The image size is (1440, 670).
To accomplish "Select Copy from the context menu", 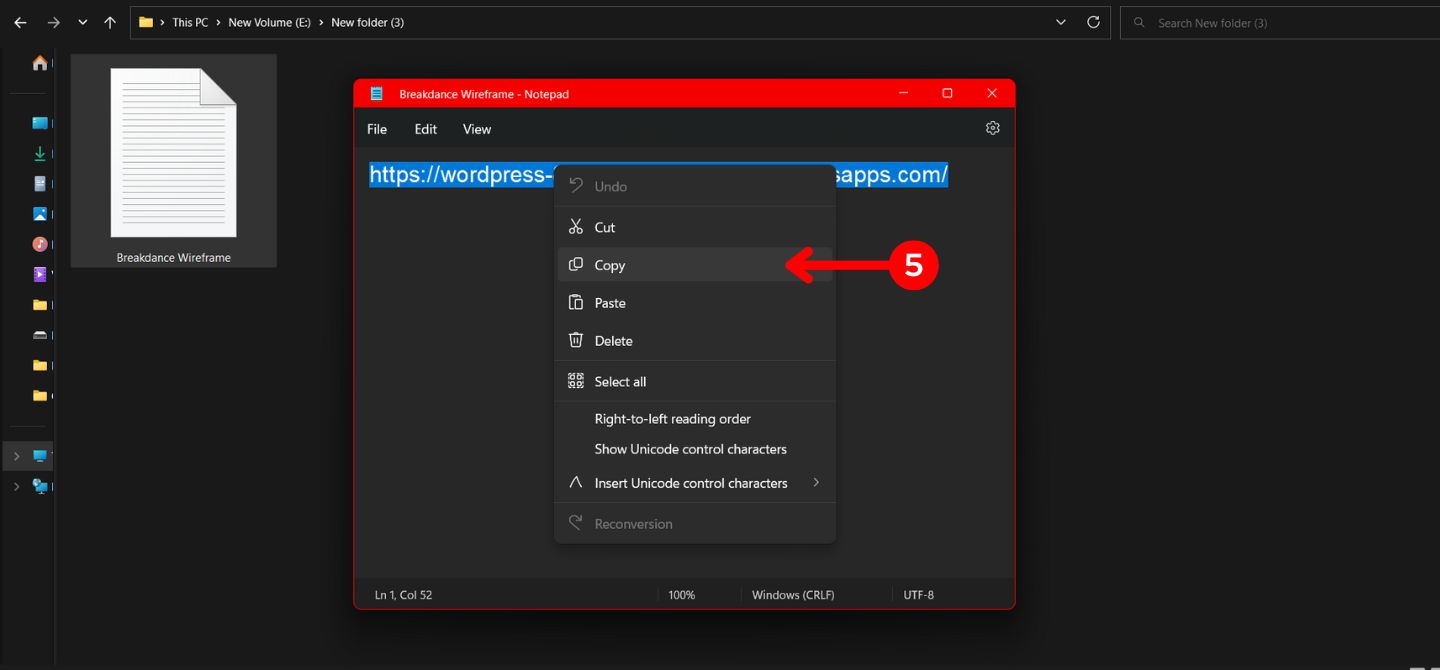I will pyautogui.click(x=609, y=264).
